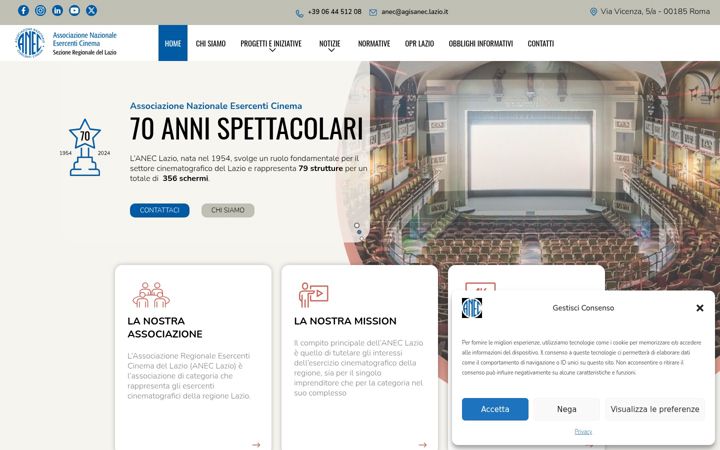Click the presenter icon above La Nostra Mission

[x=313, y=294]
